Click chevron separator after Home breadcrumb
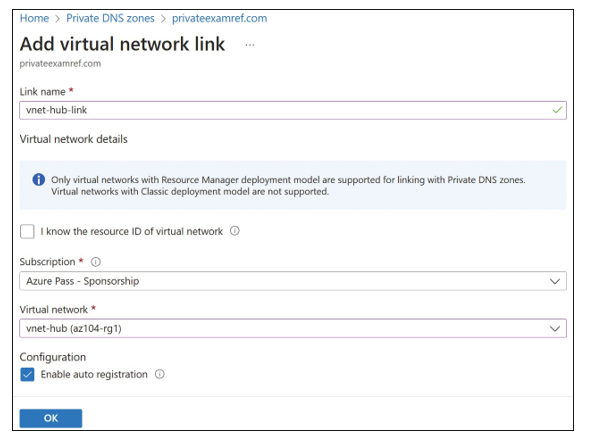590x434 pixels. [57, 19]
